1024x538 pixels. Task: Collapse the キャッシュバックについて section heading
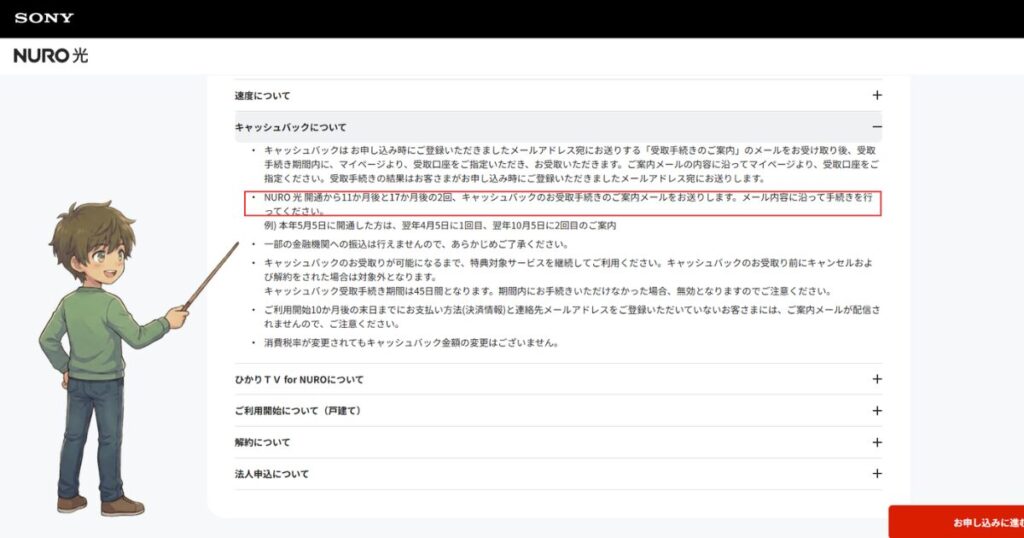[x=291, y=128]
